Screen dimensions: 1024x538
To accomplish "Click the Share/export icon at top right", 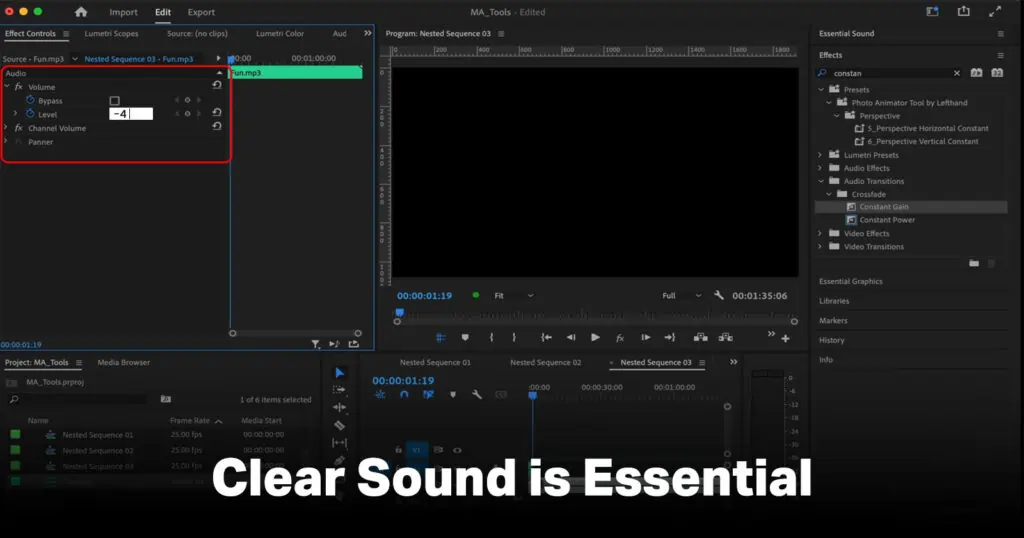I will click(x=963, y=12).
